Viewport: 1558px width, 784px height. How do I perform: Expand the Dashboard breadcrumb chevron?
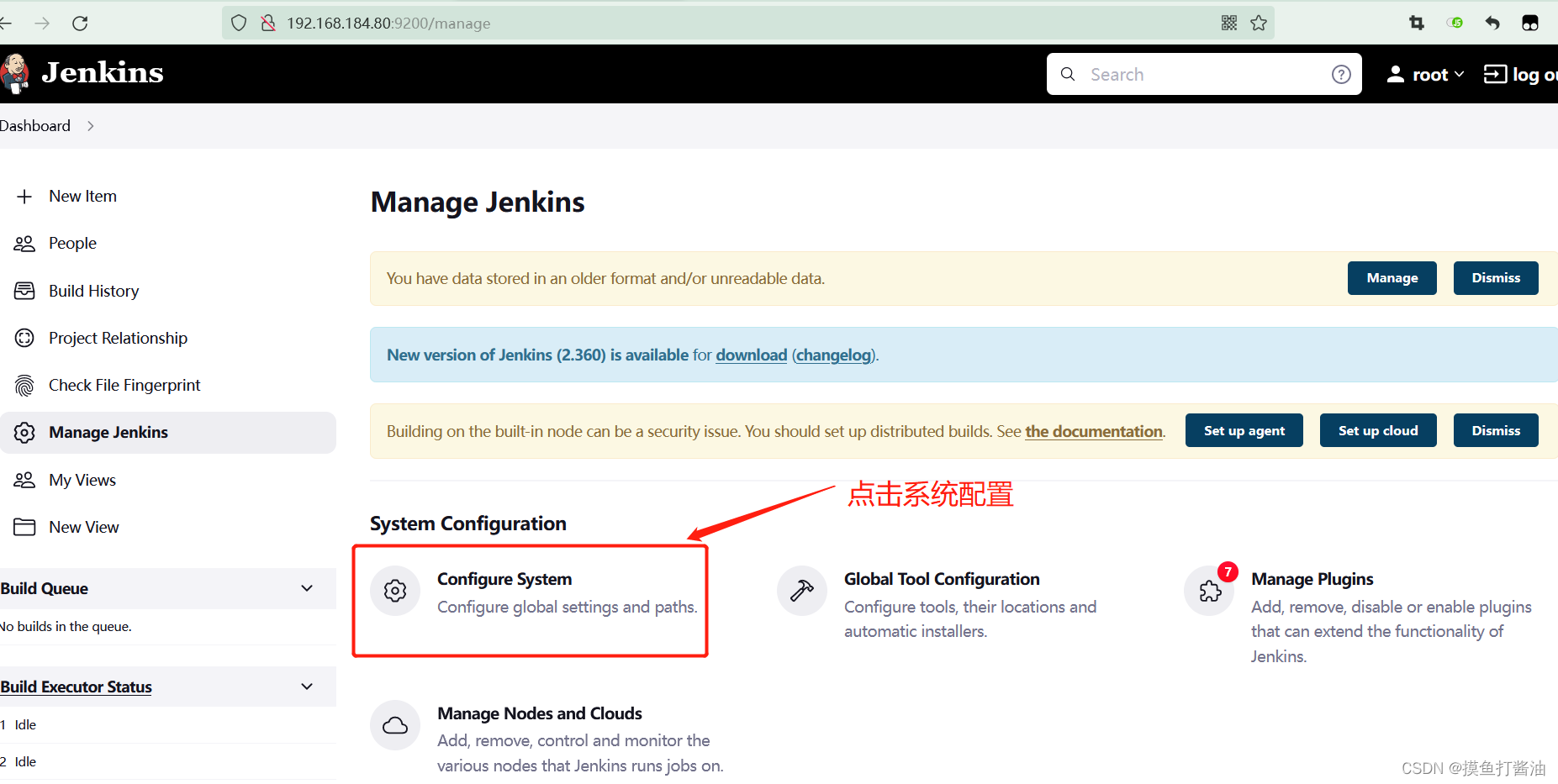coord(90,126)
